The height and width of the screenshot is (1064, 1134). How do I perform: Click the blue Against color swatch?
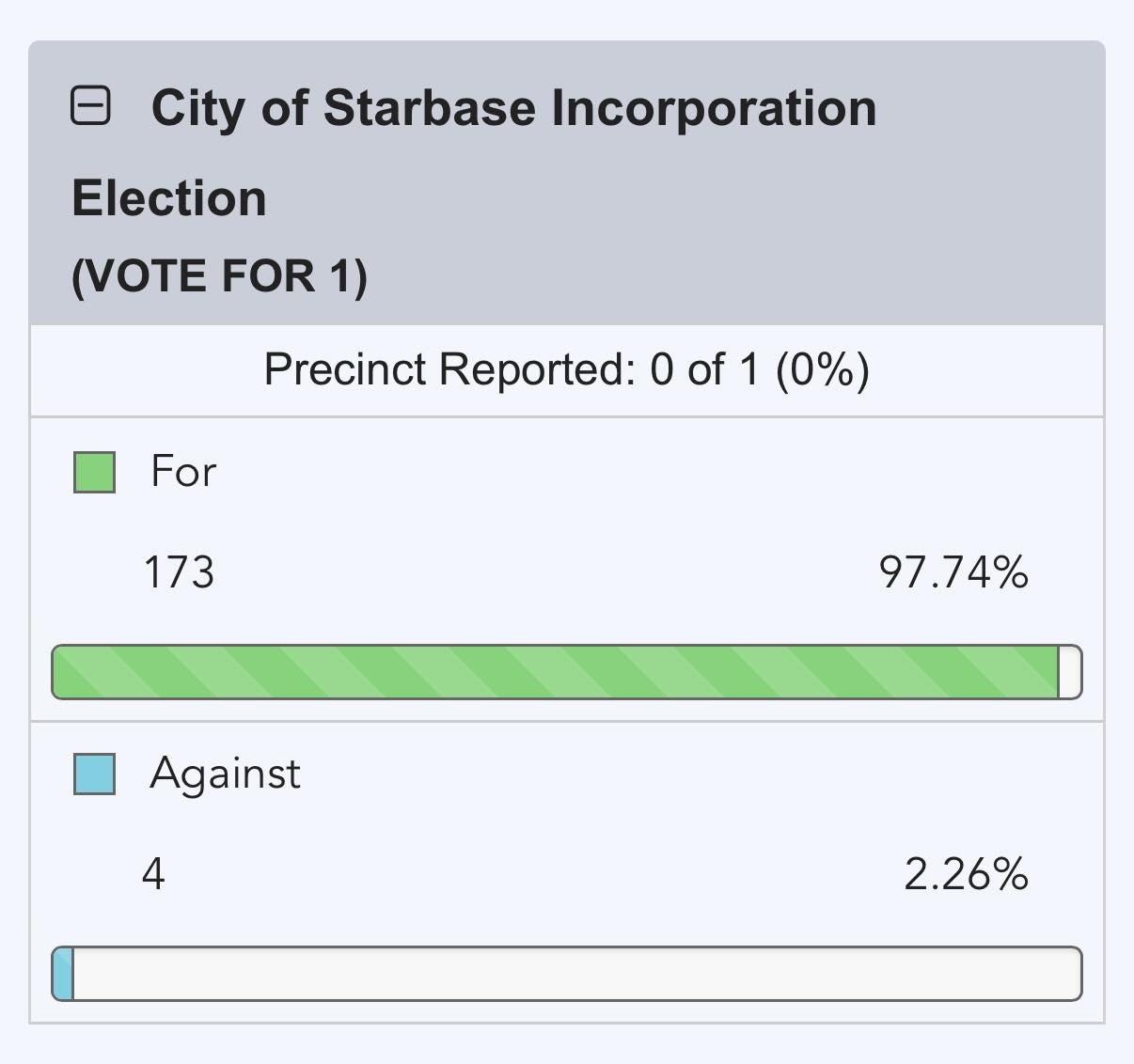(x=94, y=774)
